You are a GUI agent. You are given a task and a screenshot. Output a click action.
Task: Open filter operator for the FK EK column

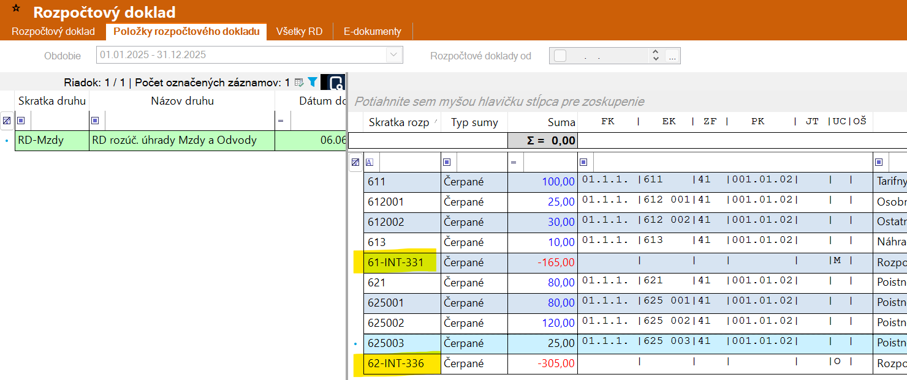(584, 163)
